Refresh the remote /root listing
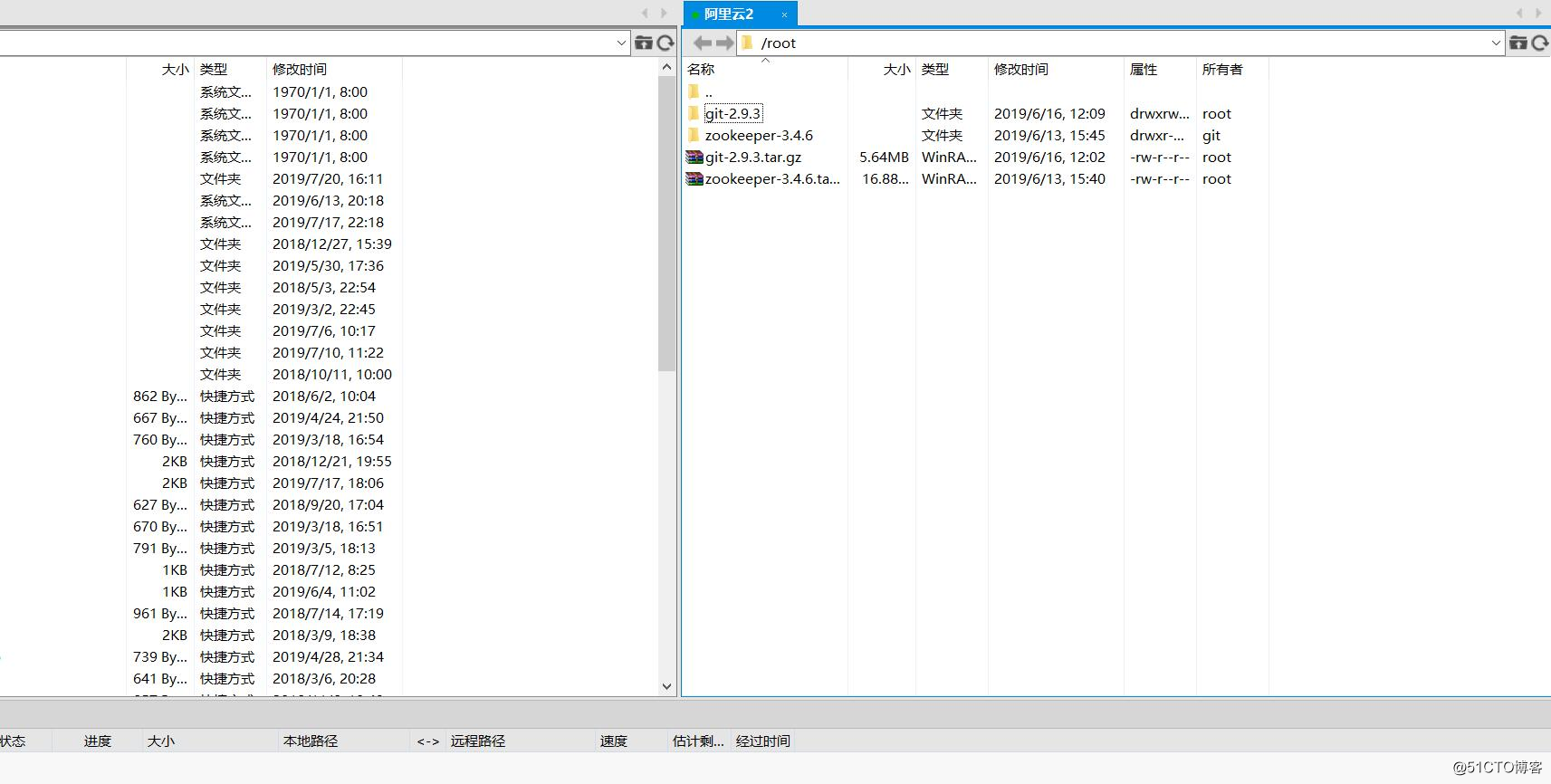The image size is (1551, 784). [1540, 43]
